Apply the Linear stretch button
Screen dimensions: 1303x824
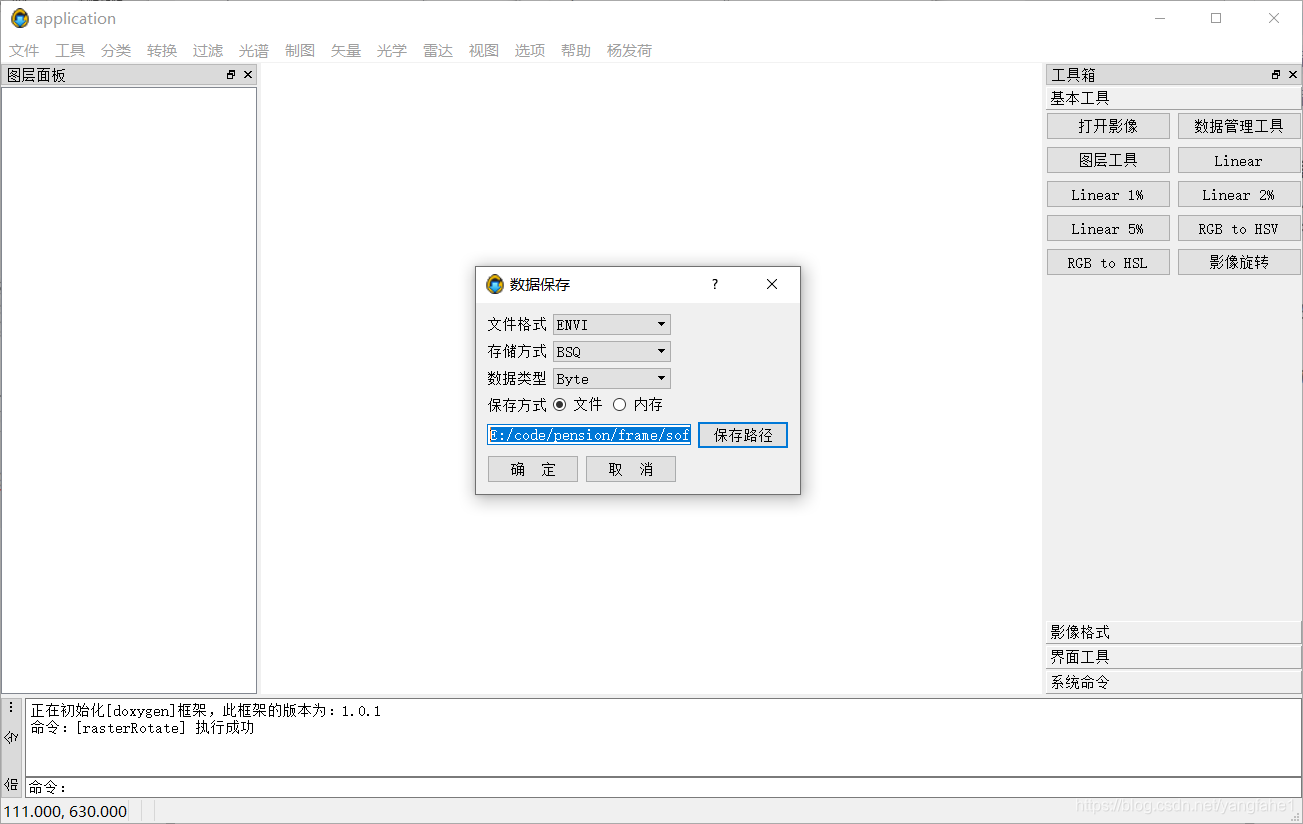tap(1239, 160)
